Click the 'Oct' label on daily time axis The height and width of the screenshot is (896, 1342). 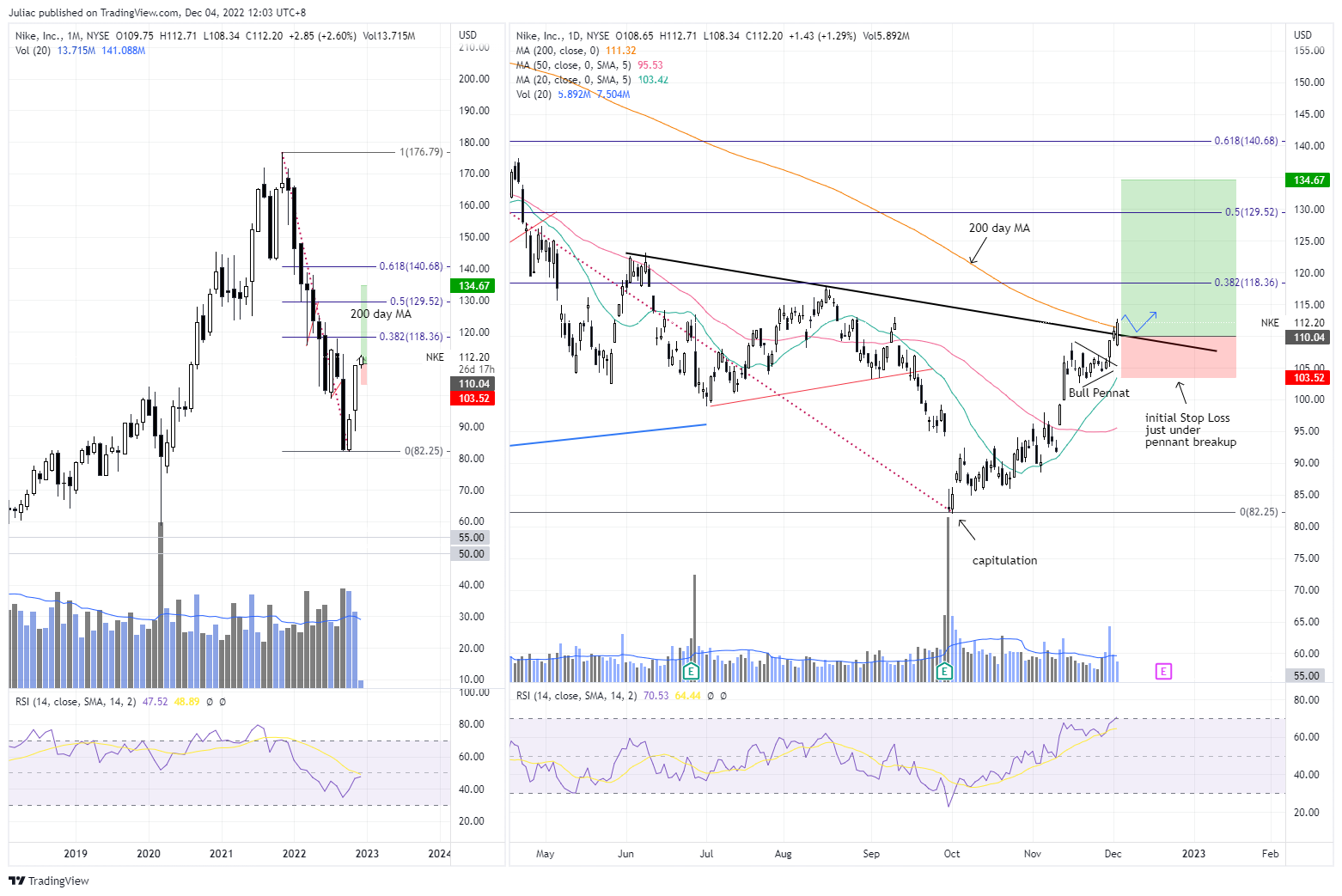click(952, 854)
